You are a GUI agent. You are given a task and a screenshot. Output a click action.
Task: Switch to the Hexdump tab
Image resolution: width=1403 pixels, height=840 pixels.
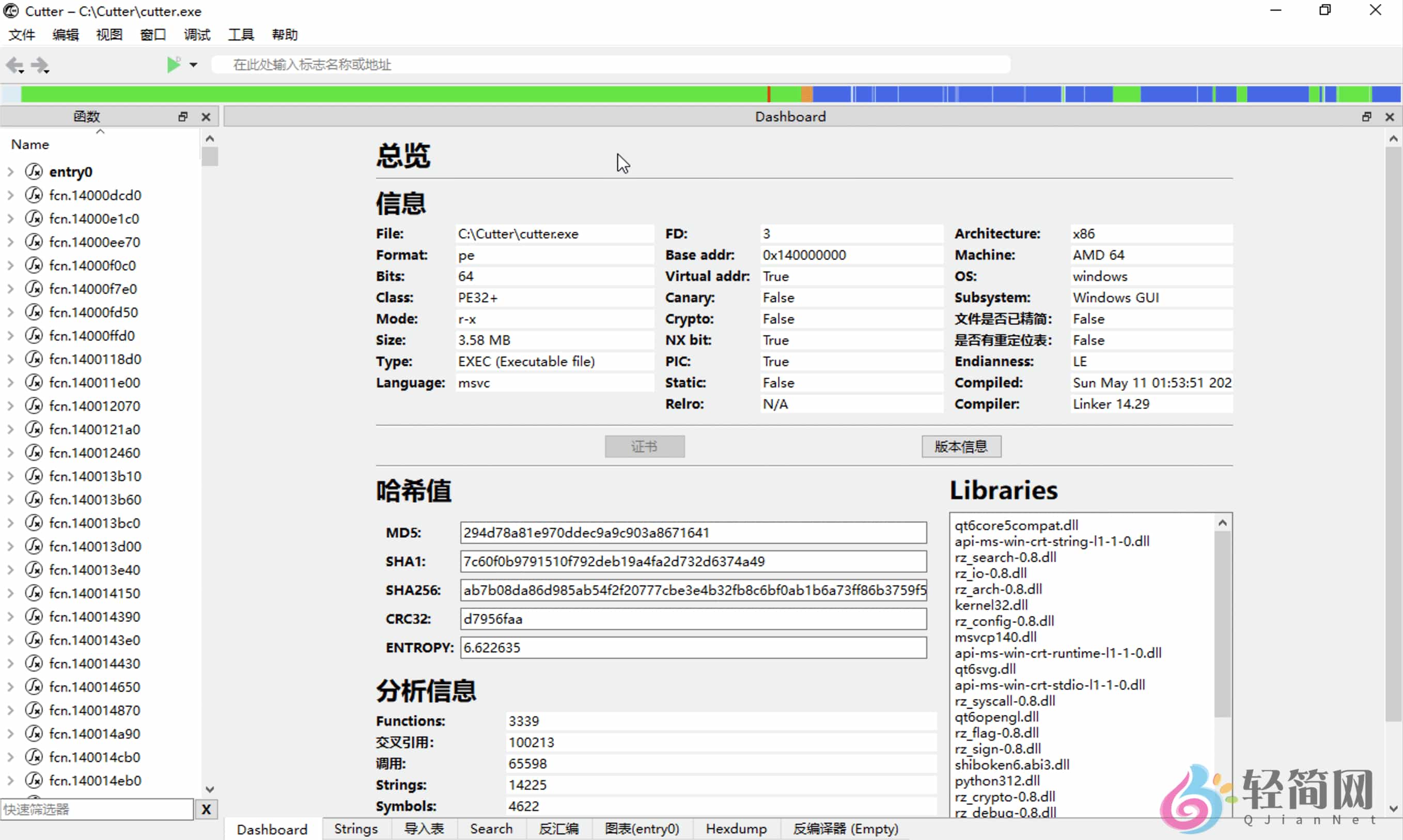point(736,828)
